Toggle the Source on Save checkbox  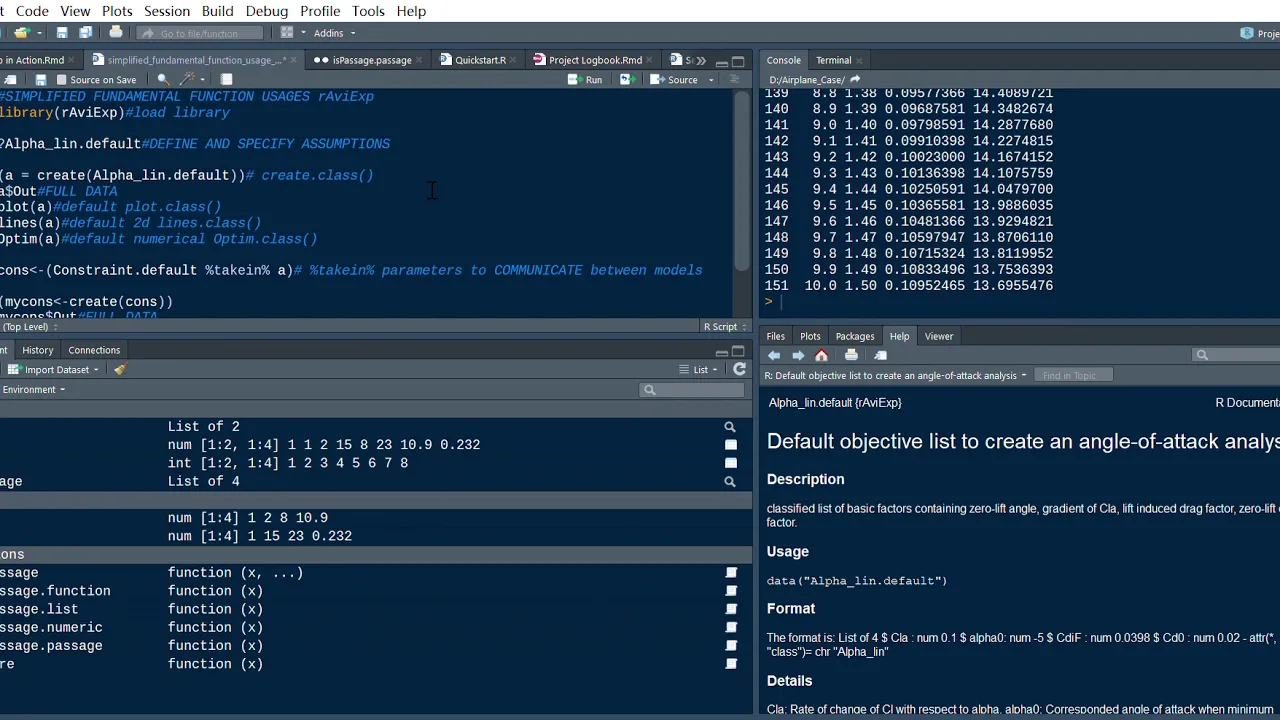(62, 80)
